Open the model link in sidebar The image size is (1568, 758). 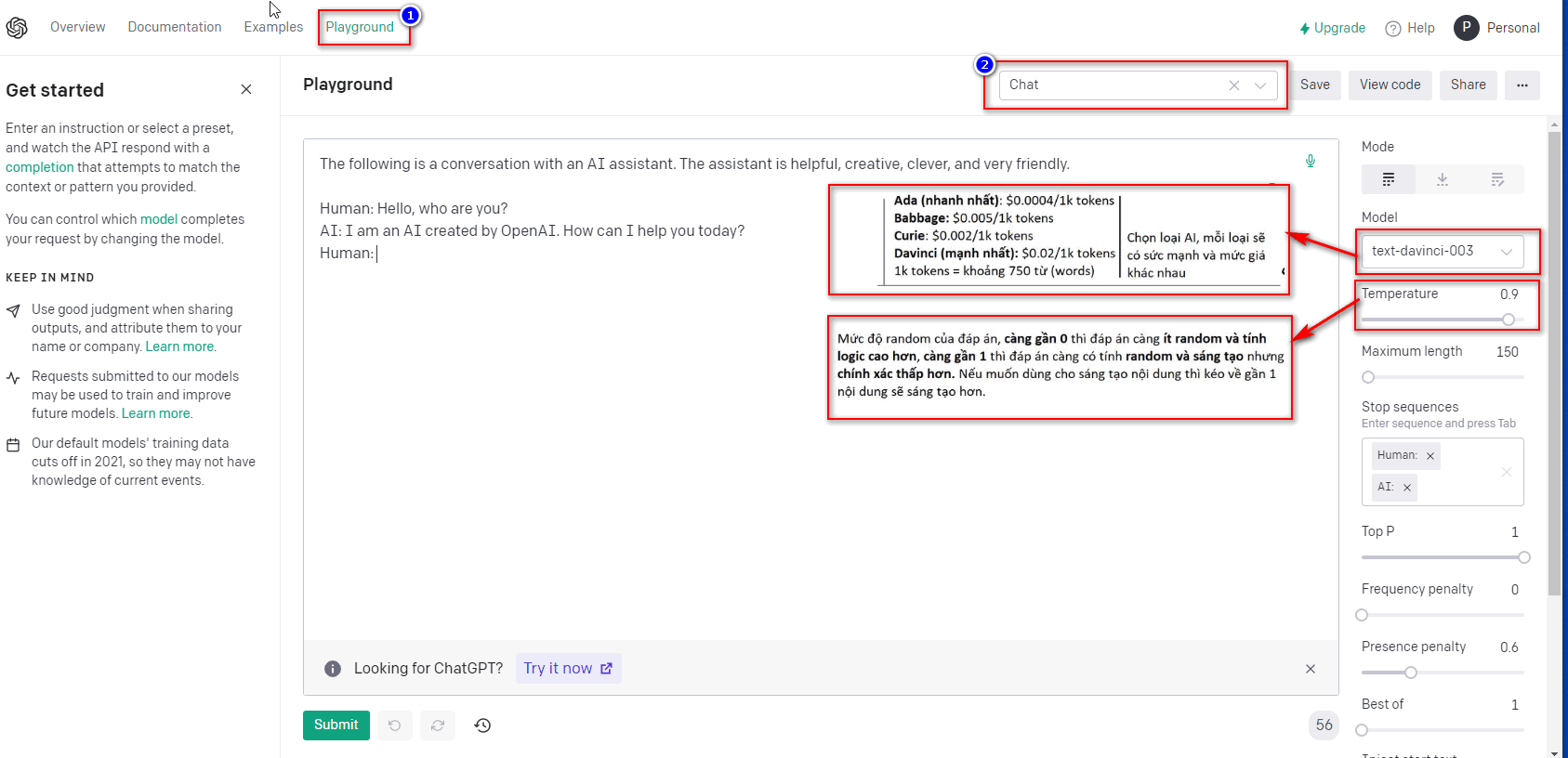click(159, 219)
